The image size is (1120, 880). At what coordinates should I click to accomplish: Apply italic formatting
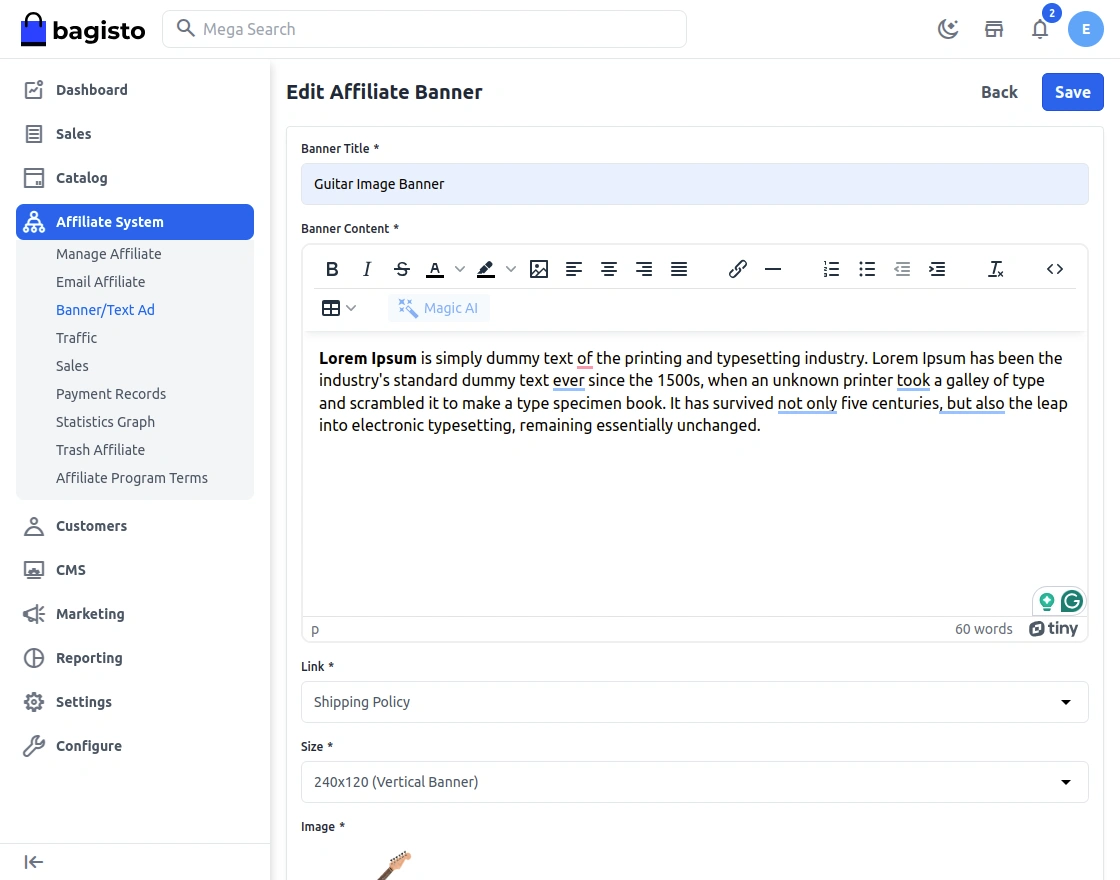tap(367, 269)
